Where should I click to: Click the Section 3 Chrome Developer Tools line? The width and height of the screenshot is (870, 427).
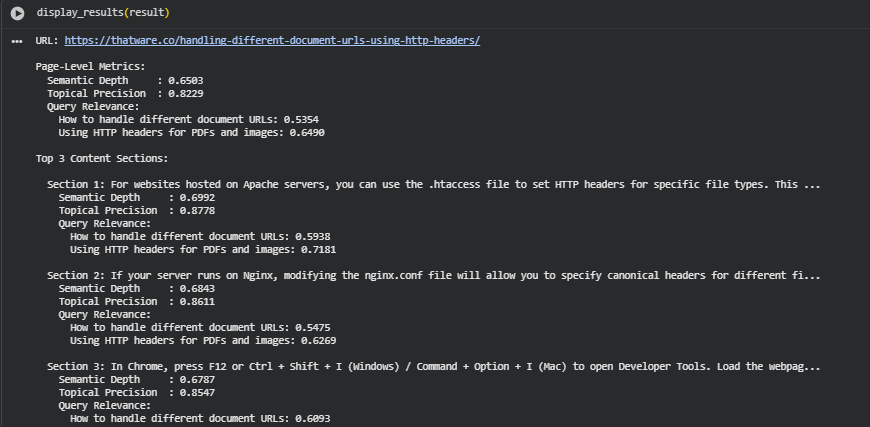434,366
